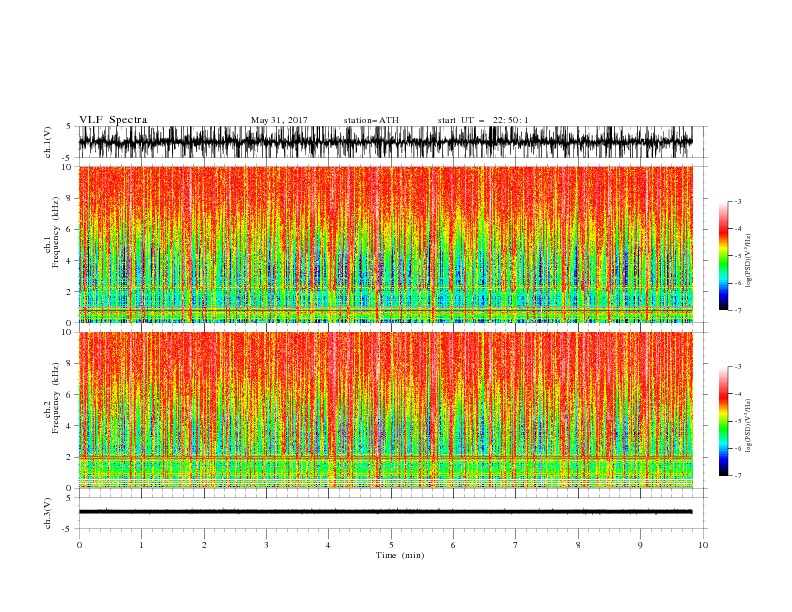This screenshot has width=792, height=612.
Task: Click the ch.2 frequency axis "8" tick label
Action: pyautogui.click(x=69, y=364)
